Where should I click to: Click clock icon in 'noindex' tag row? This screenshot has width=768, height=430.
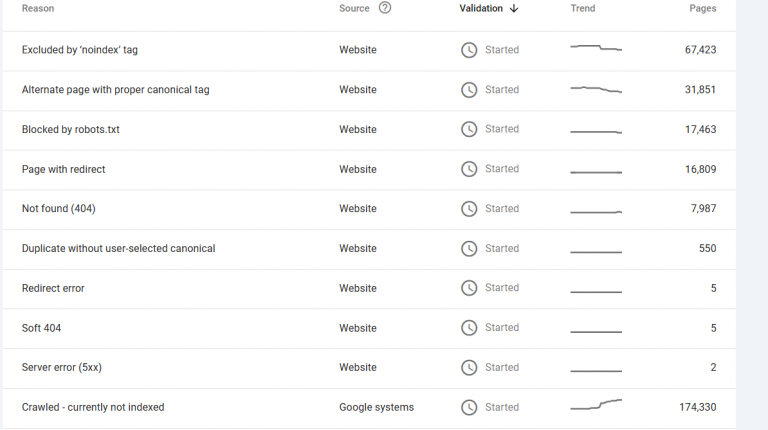(x=469, y=50)
